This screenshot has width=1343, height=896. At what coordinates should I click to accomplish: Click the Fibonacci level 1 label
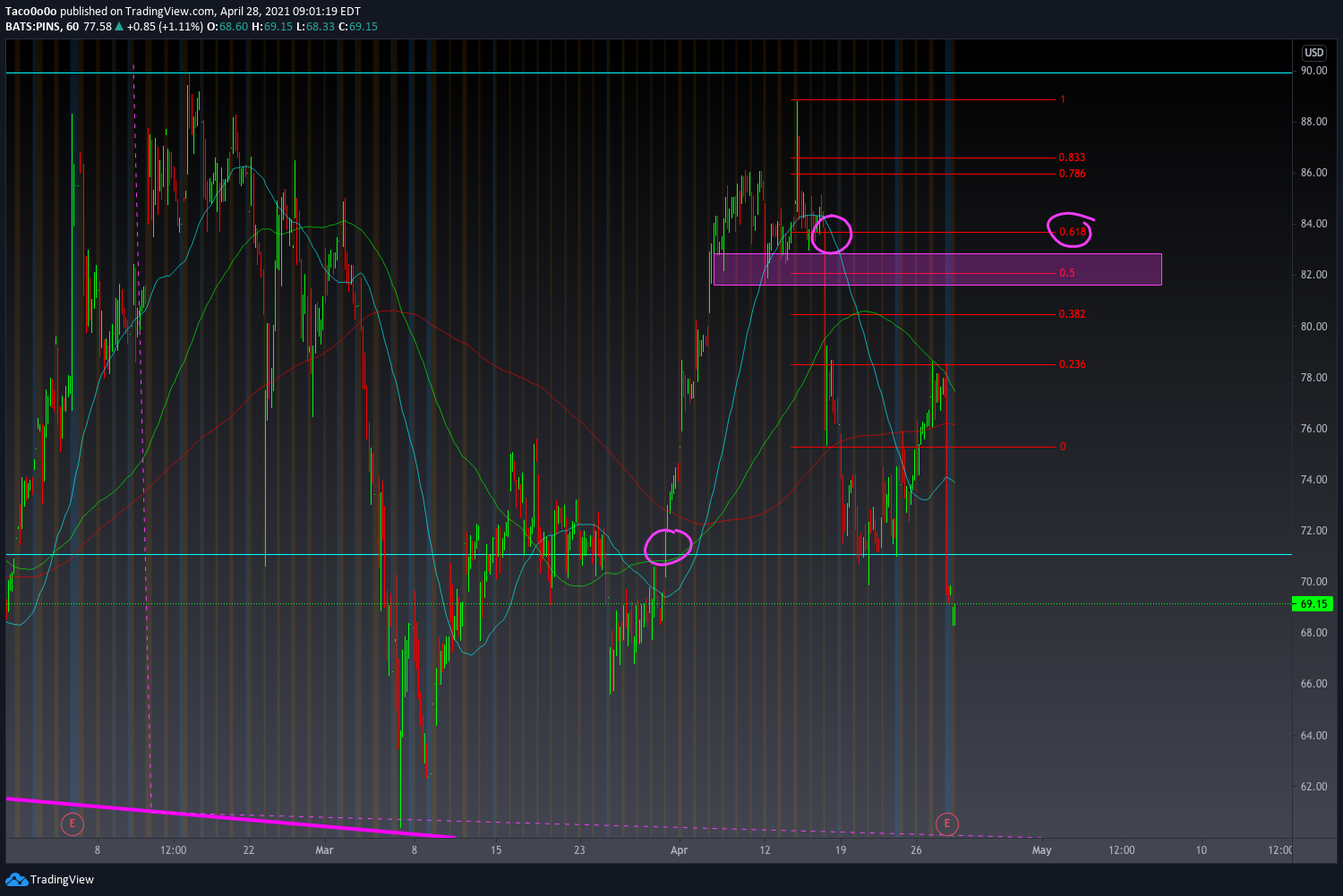[1063, 99]
